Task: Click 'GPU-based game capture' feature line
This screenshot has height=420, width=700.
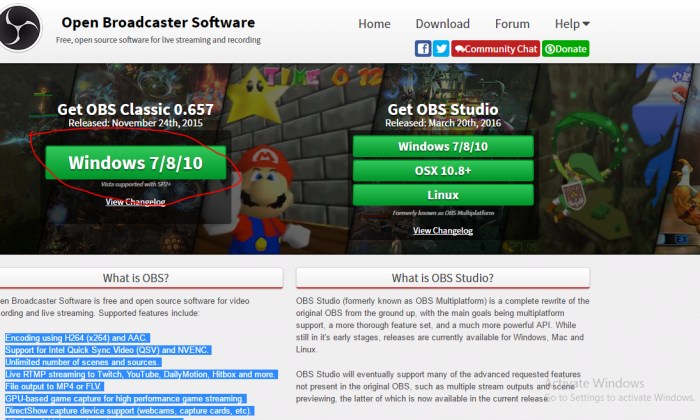Action: click(125, 399)
